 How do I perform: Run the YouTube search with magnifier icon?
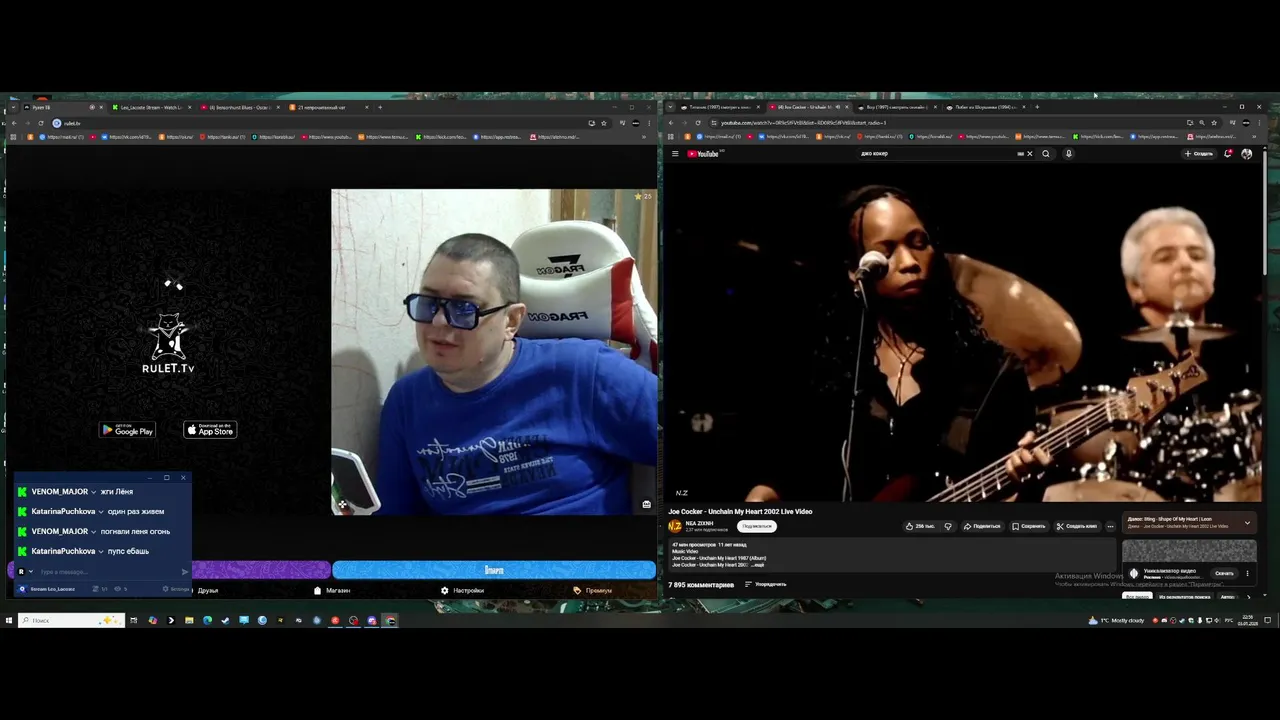coord(1046,154)
